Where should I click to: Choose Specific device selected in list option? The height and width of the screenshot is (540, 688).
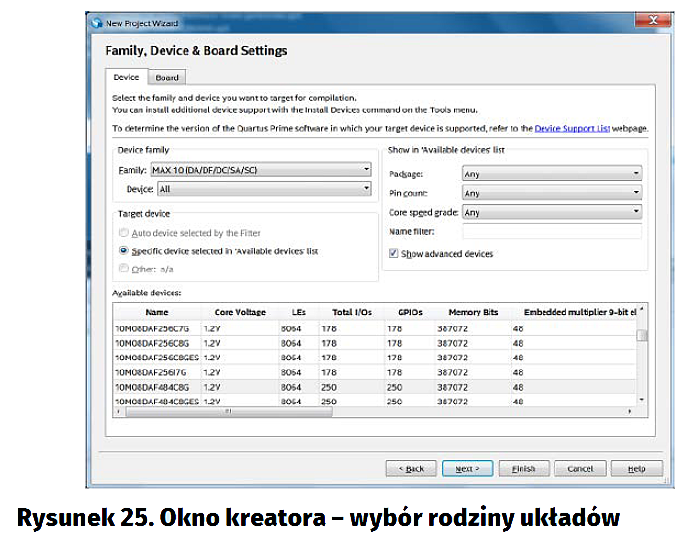click(x=124, y=251)
